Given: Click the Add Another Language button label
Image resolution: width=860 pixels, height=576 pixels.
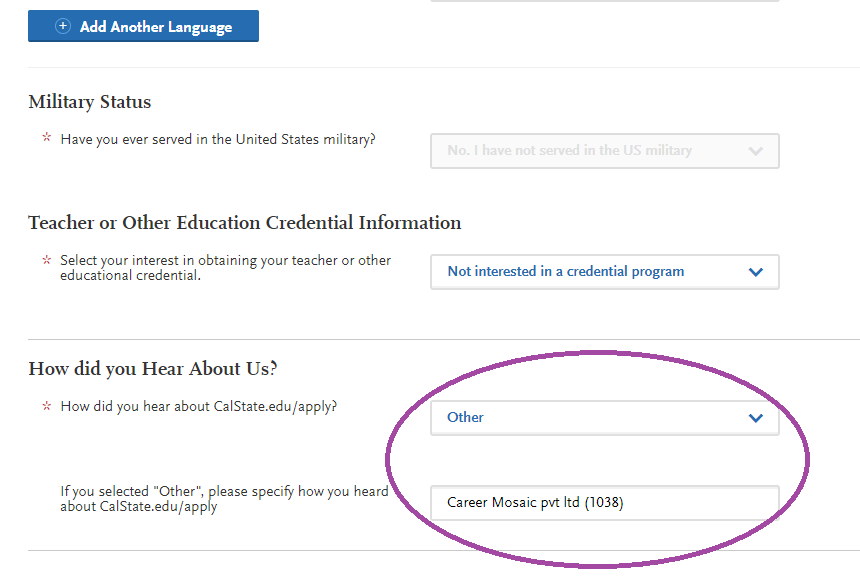Looking at the screenshot, I should pos(156,27).
